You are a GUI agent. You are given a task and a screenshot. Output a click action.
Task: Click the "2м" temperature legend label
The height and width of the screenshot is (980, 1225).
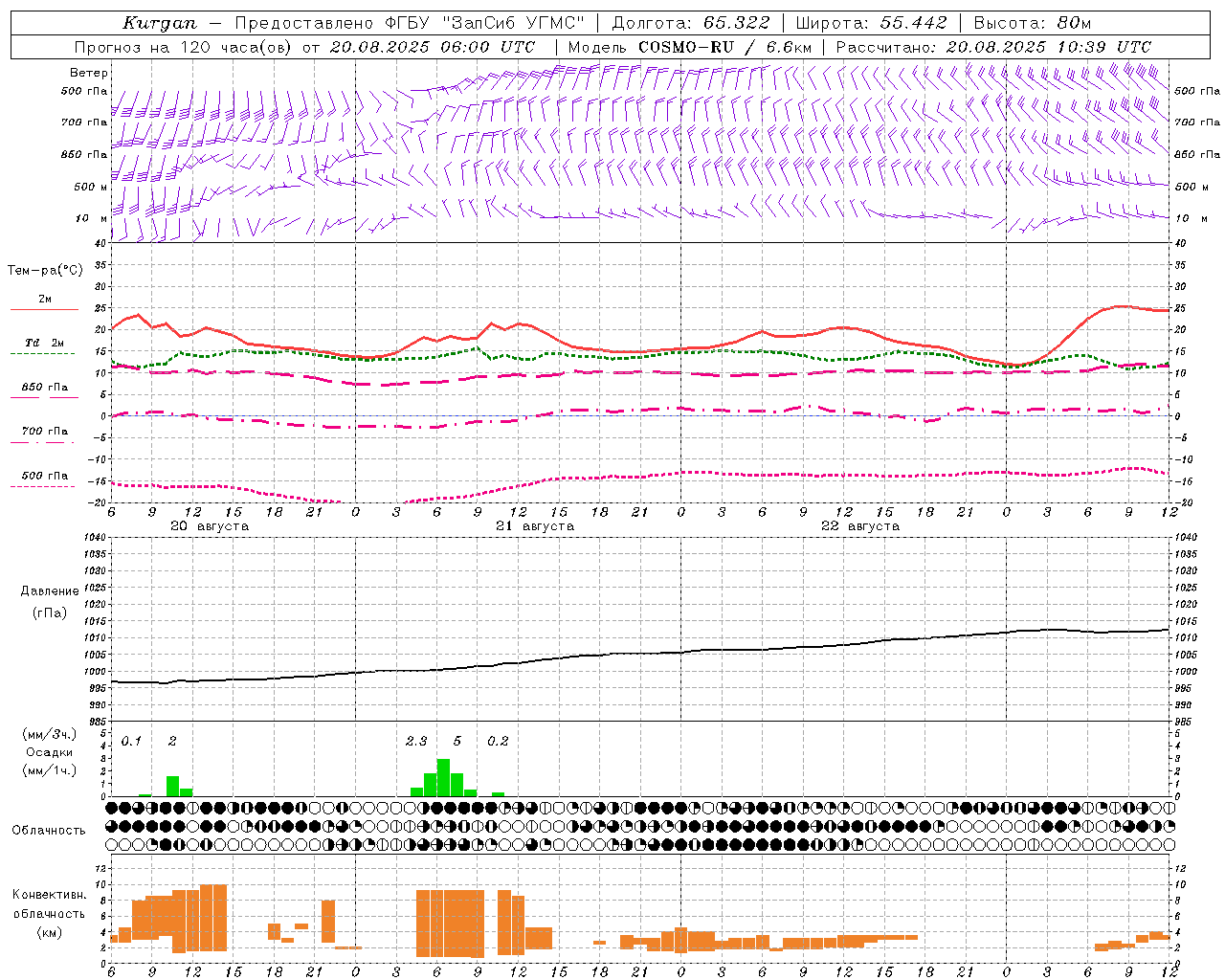click(45, 300)
